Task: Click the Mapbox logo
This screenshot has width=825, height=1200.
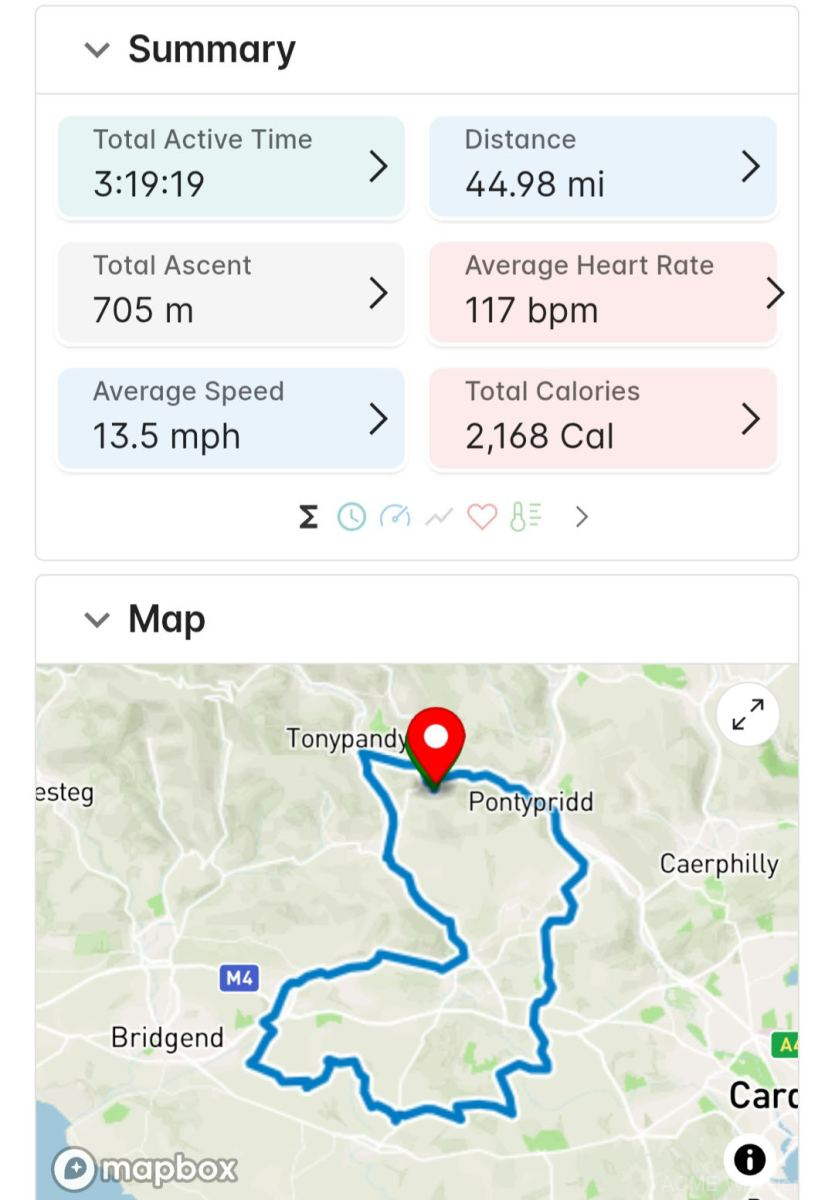Action: pos(145,1168)
